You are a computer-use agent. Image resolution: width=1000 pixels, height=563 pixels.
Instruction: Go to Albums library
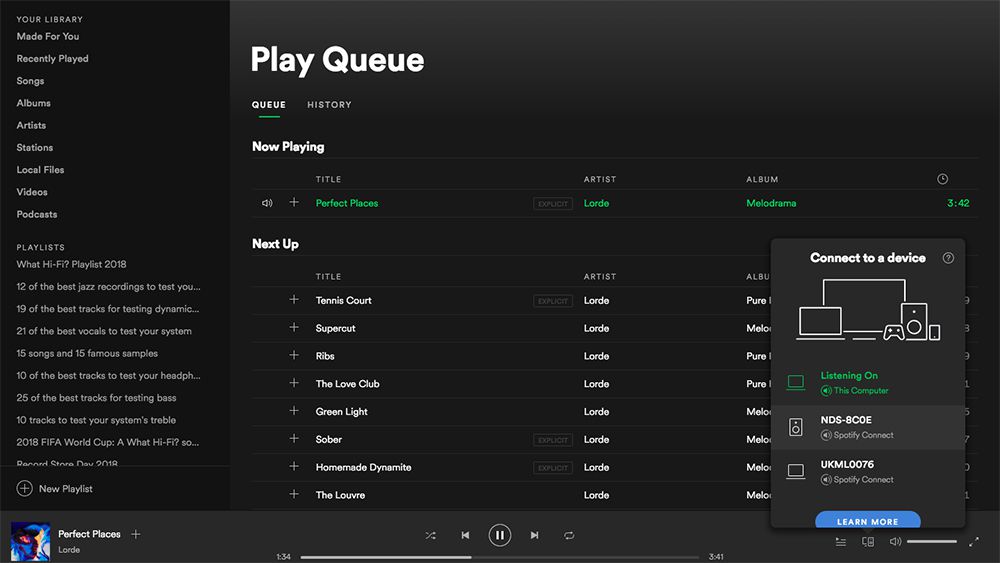coord(33,103)
